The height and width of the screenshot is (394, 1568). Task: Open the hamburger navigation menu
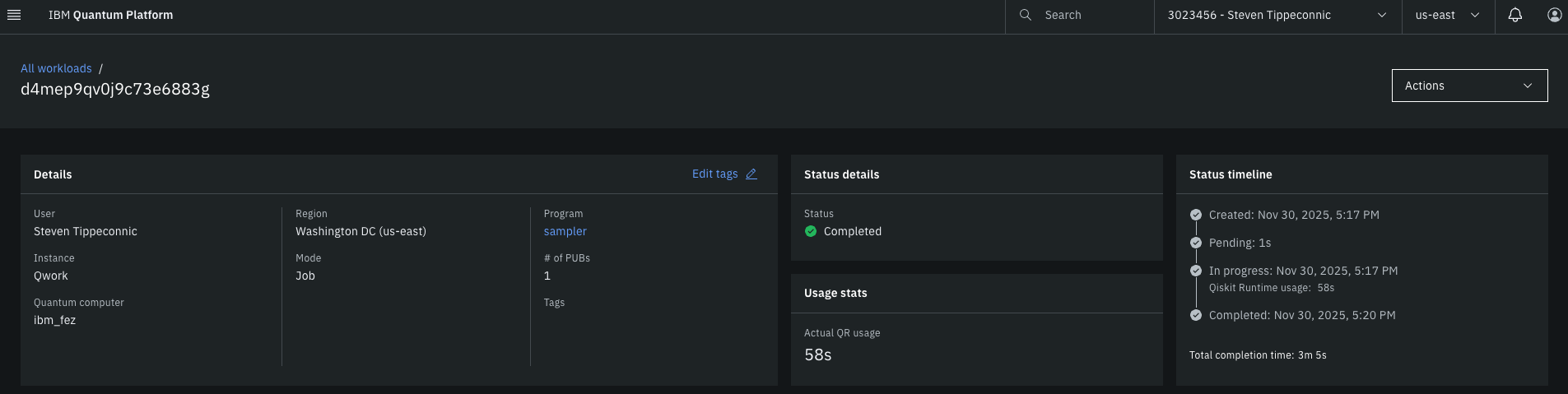(13, 15)
